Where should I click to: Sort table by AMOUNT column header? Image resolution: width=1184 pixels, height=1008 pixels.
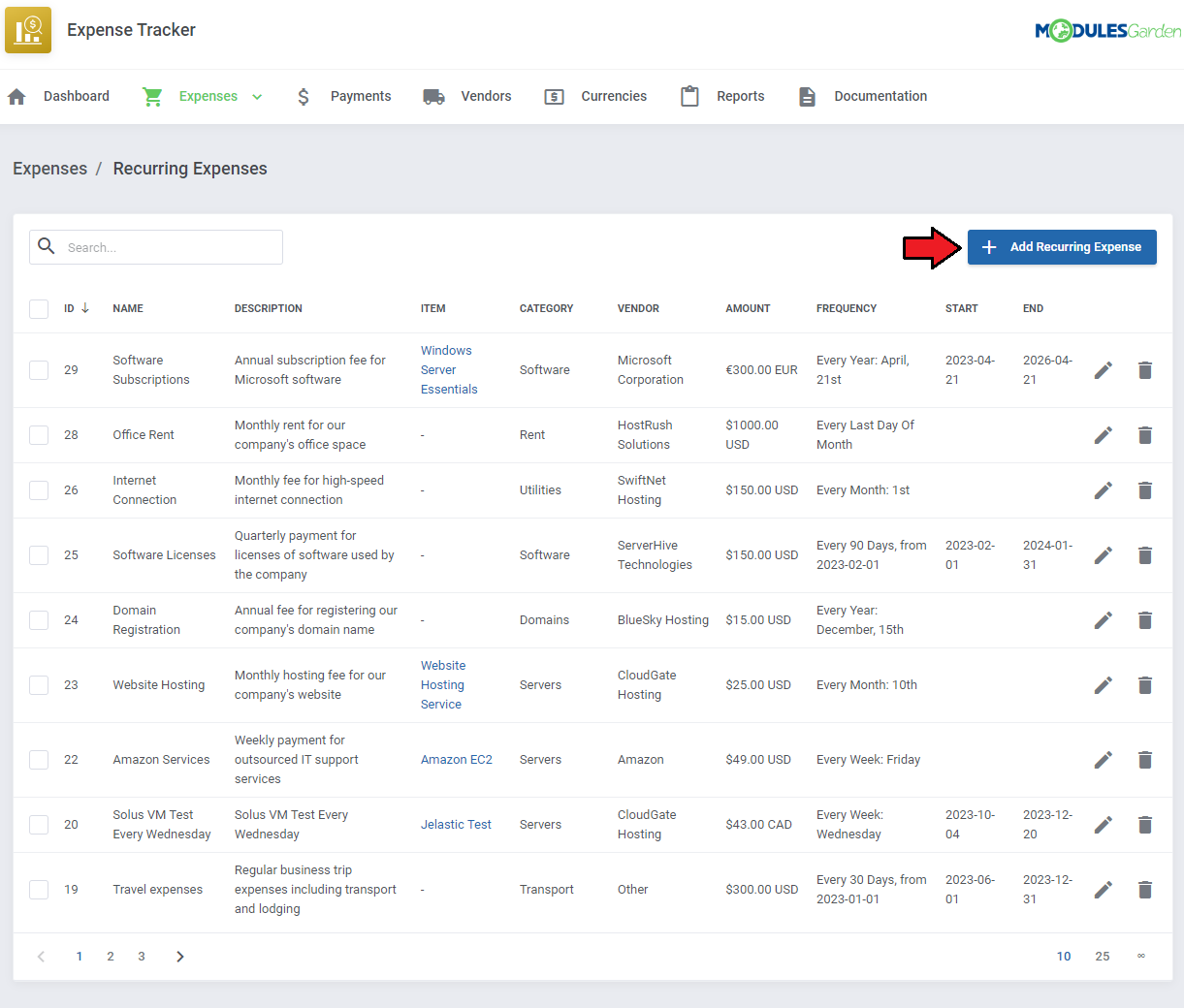pyautogui.click(x=748, y=309)
